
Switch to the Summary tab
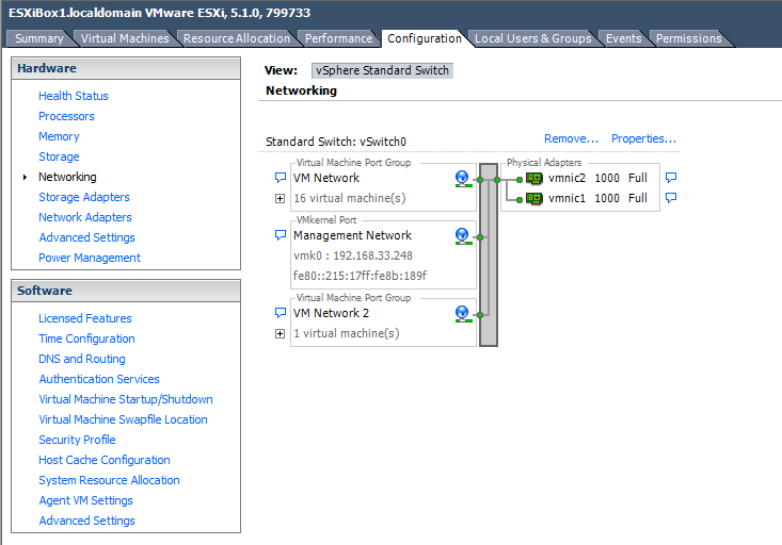pos(39,39)
